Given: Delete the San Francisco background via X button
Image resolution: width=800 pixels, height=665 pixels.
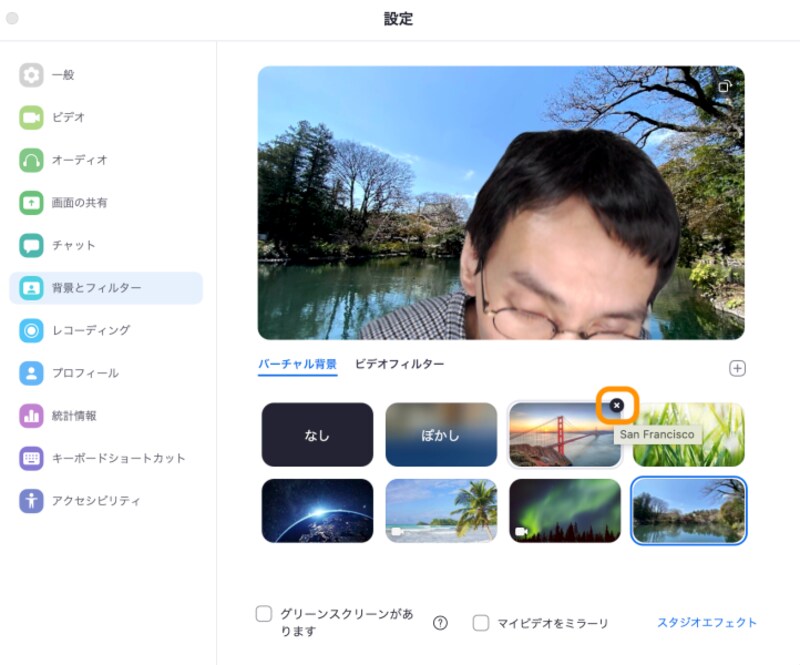Looking at the screenshot, I should click(x=616, y=405).
